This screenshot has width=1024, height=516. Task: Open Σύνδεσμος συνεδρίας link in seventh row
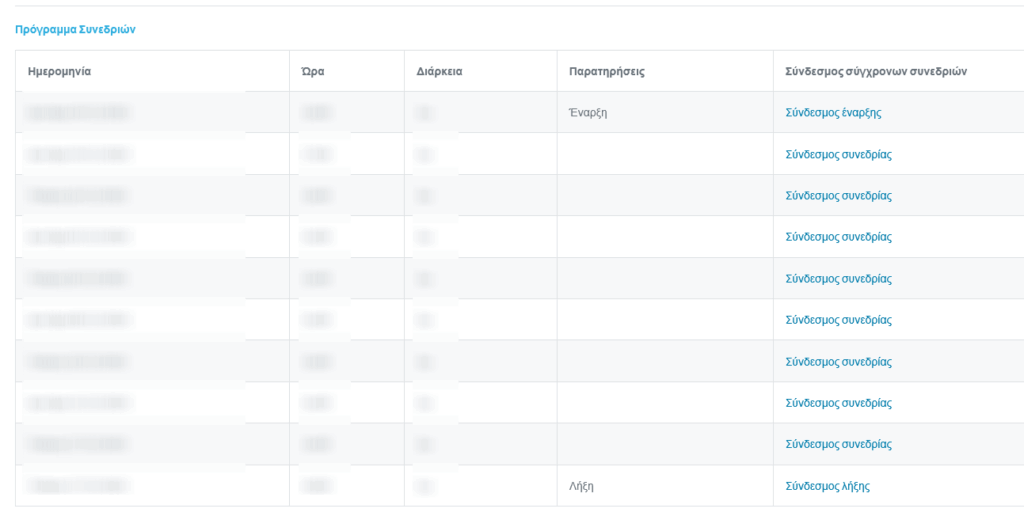pos(838,361)
